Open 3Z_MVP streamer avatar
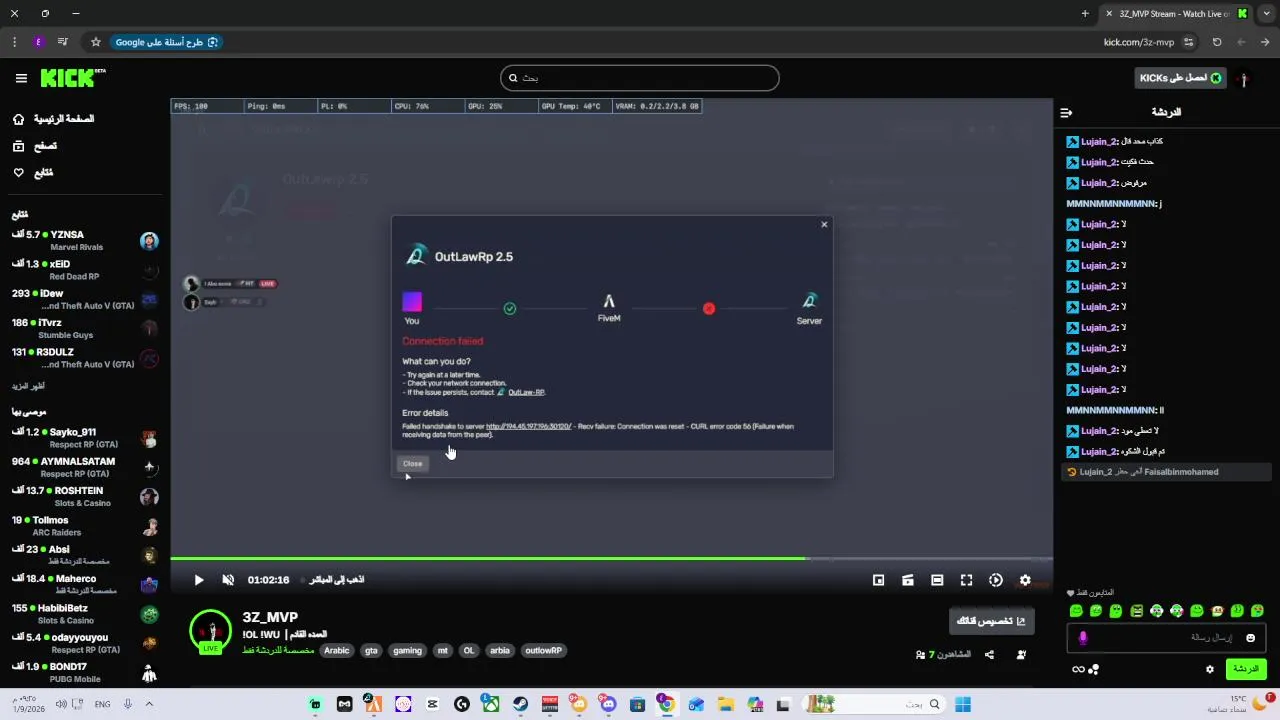 pos(210,631)
